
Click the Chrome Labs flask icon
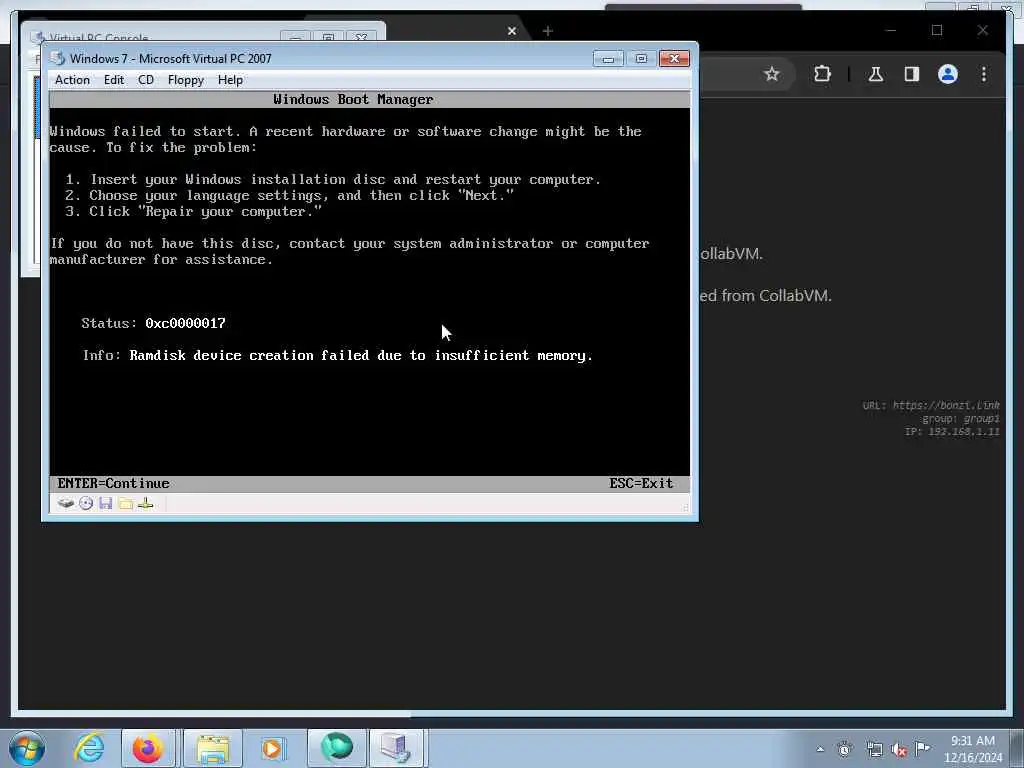point(876,74)
